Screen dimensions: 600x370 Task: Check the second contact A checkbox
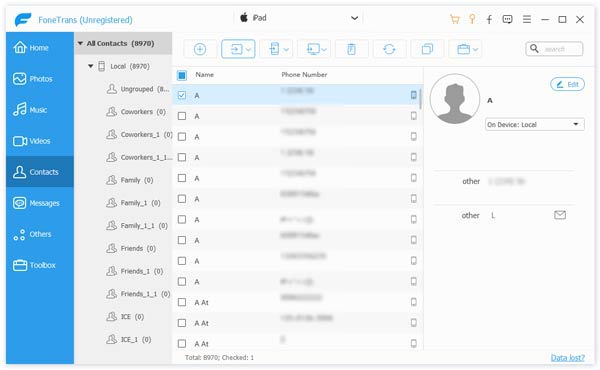tap(182, 116)
